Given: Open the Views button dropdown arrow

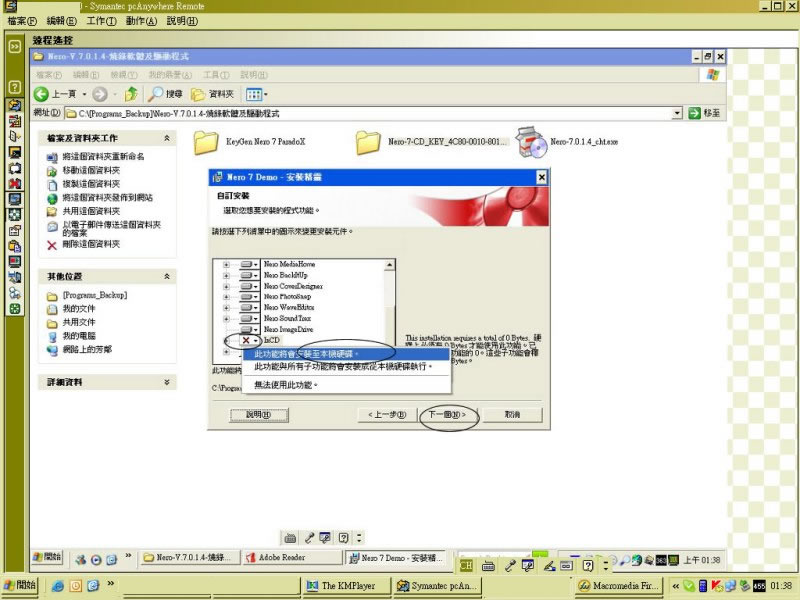Looking at the screenshot, I should pyautogui.click(x=266, y=94).
